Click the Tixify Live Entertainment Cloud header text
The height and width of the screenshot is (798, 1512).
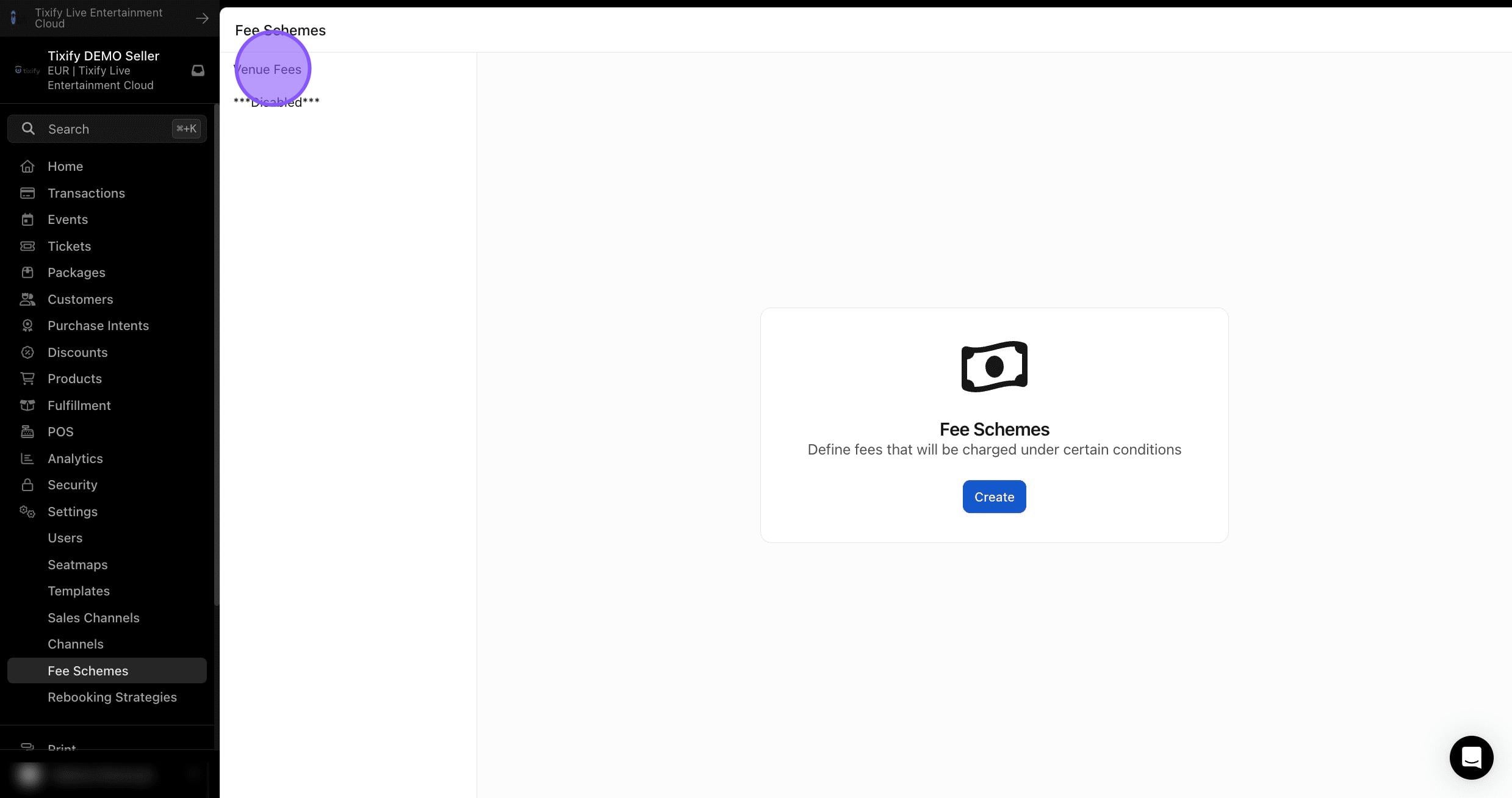coord(98,18)
